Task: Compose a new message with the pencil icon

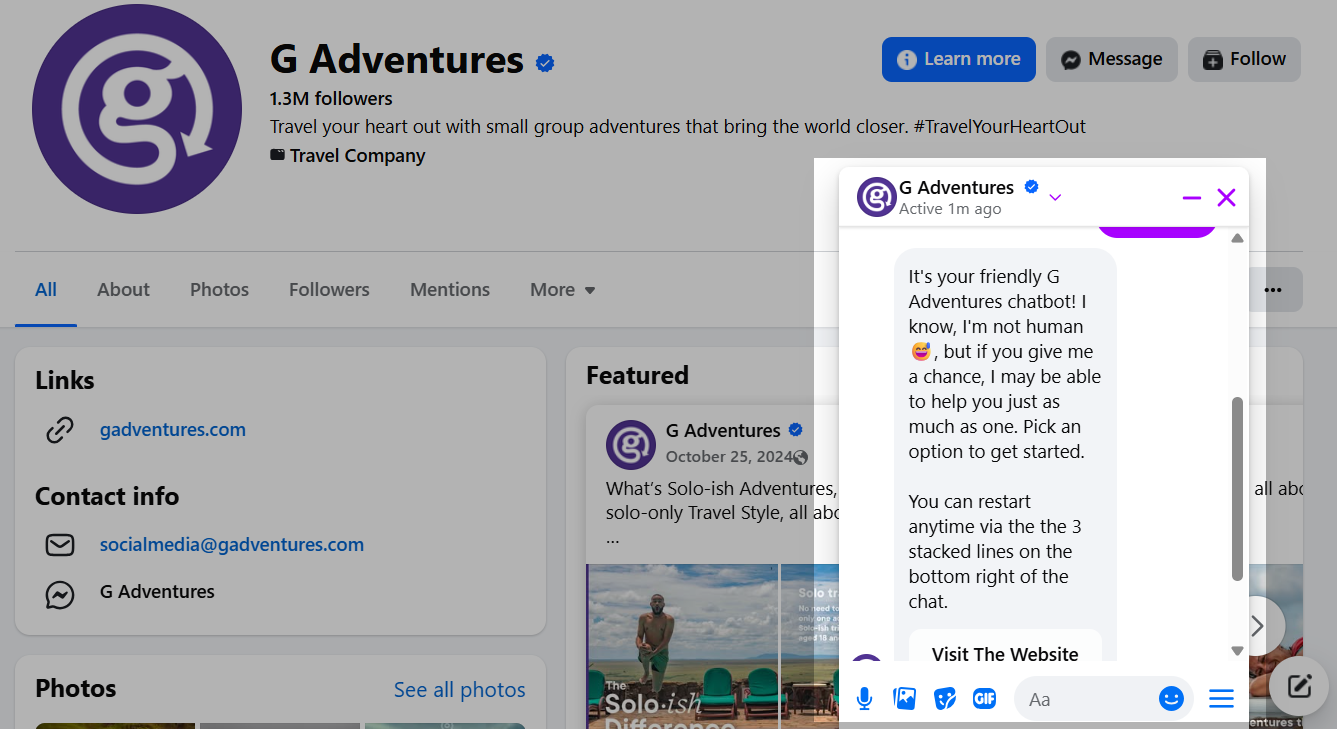Action: point(1298,686)
